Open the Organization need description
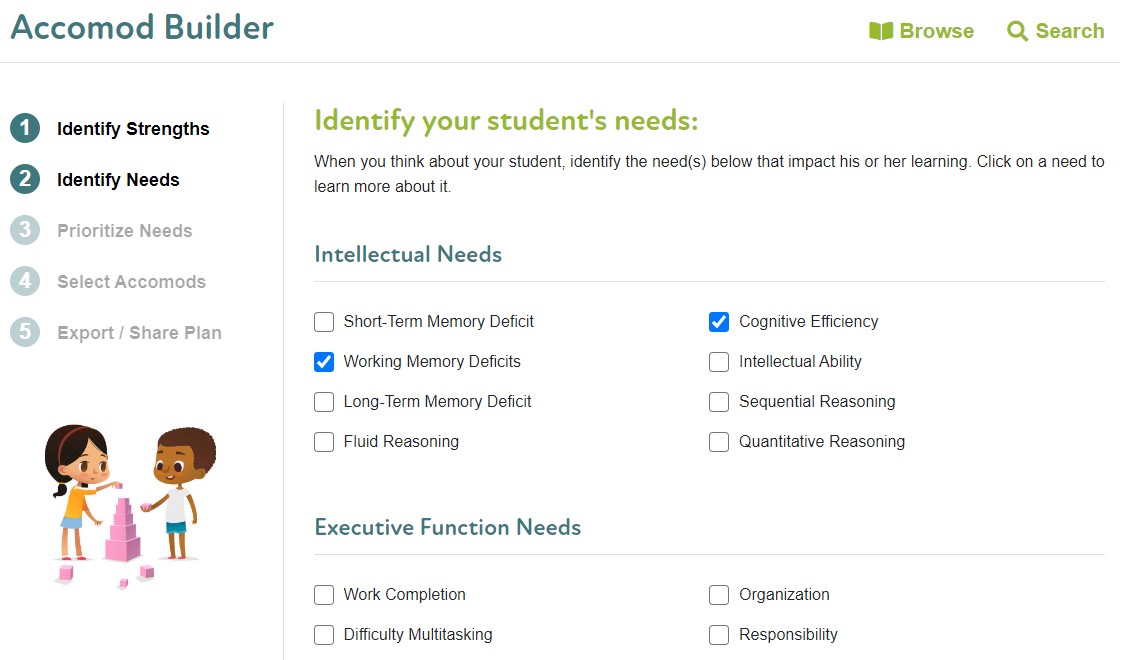The image size is (1130, 660). pos(784,595)
